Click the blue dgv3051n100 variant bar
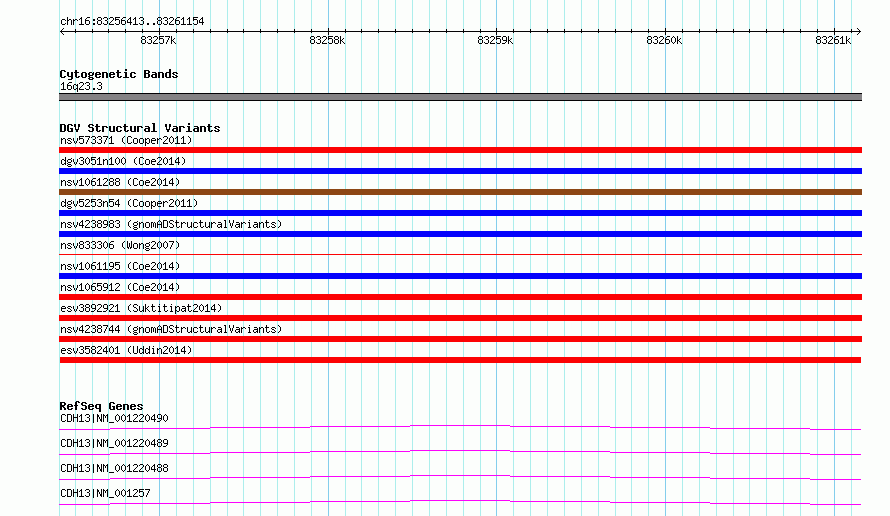 (x=460, y=171)
